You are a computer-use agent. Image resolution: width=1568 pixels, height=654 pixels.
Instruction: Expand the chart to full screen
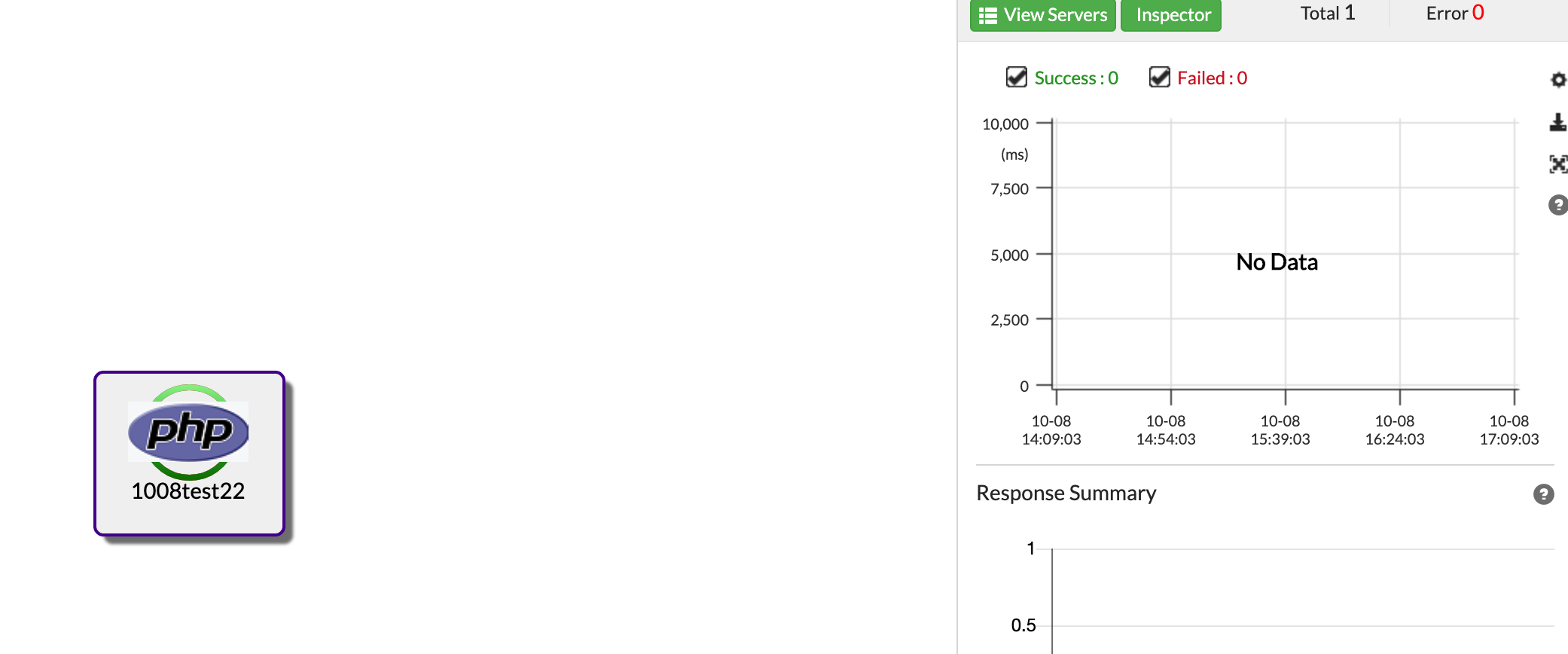1557,163
